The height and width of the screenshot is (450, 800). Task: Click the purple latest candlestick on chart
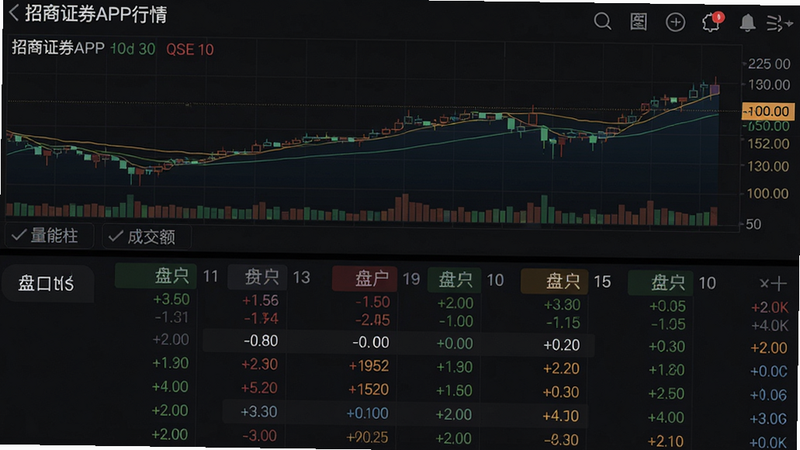(715, 89)
